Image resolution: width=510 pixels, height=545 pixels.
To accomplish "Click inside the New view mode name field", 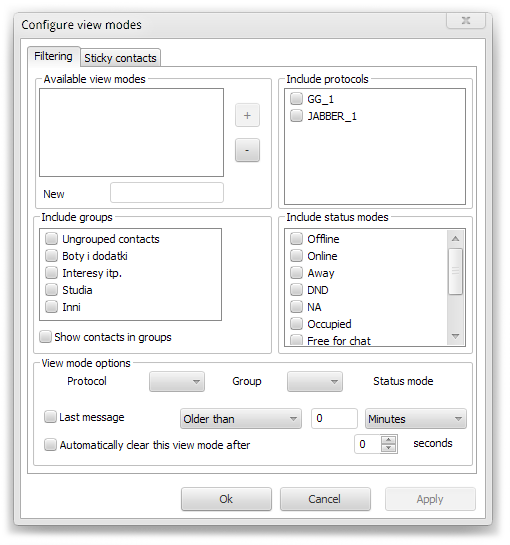I will [167, 193].
